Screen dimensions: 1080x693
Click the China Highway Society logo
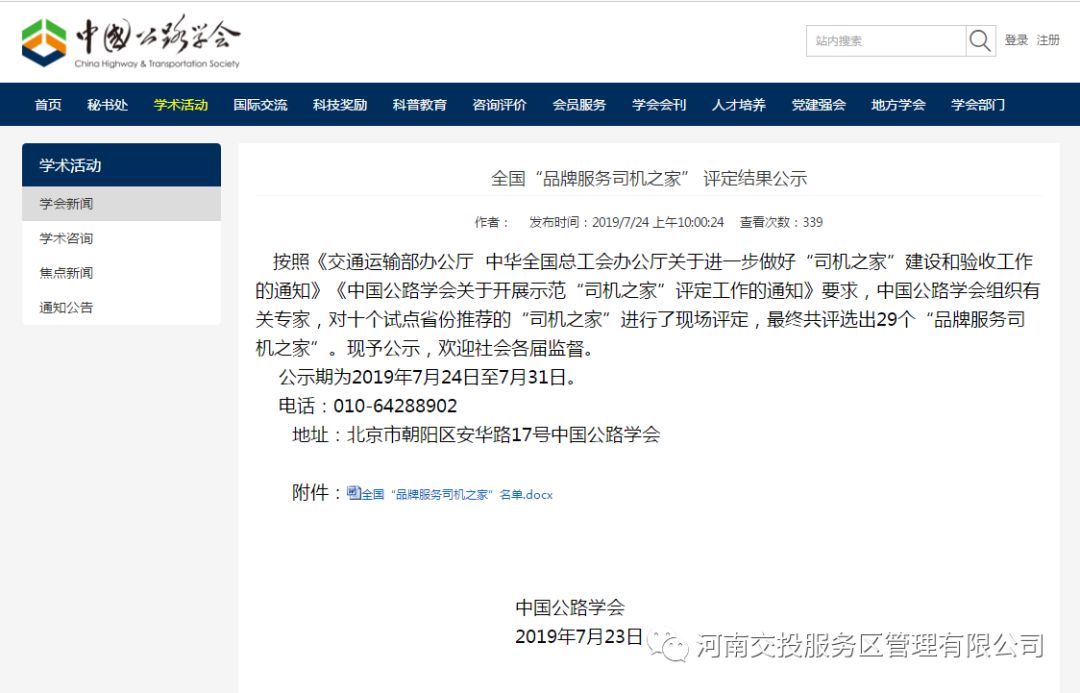pos(131,42)
